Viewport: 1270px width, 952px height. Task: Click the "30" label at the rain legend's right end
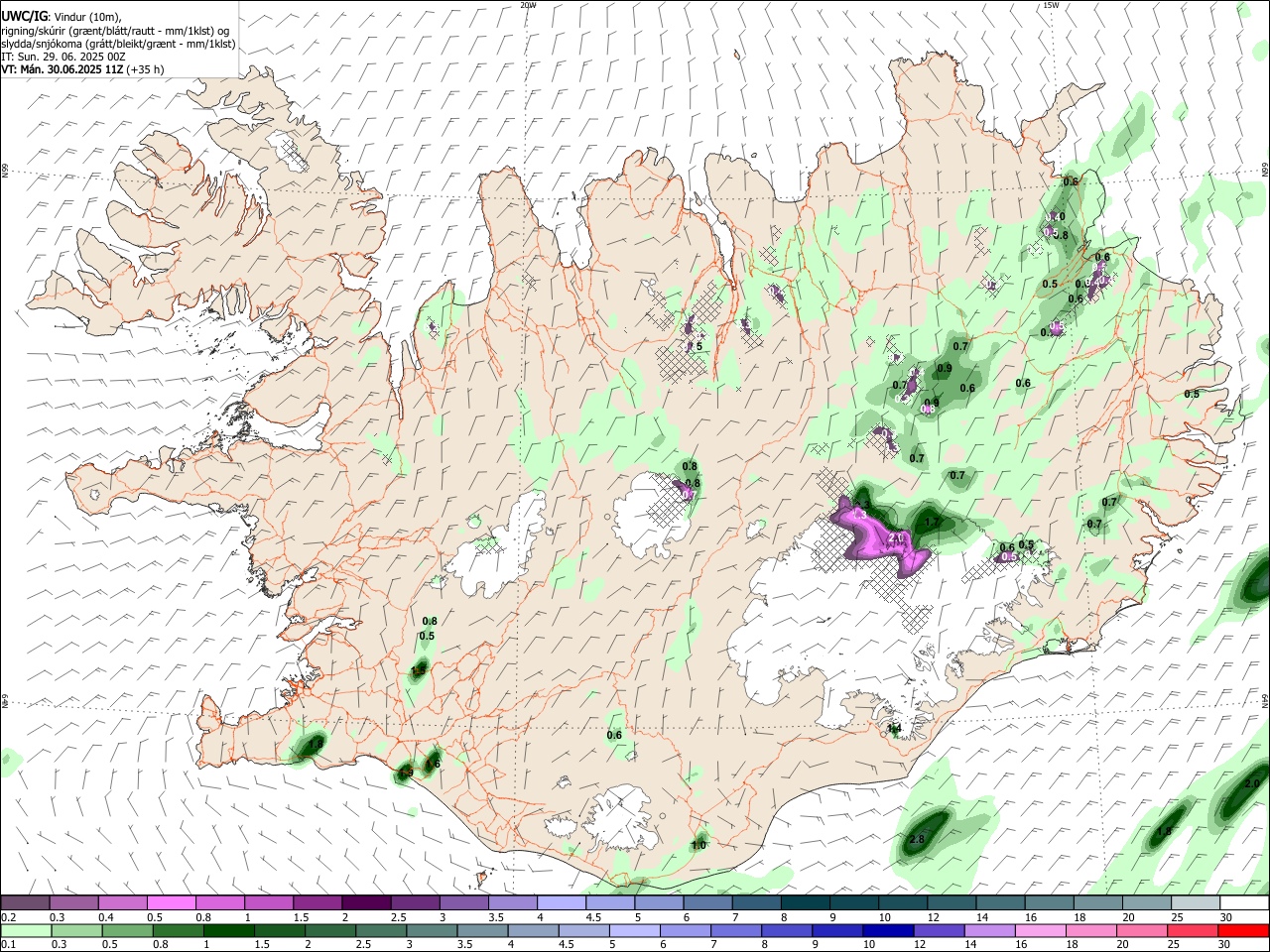click(1224, 945)
